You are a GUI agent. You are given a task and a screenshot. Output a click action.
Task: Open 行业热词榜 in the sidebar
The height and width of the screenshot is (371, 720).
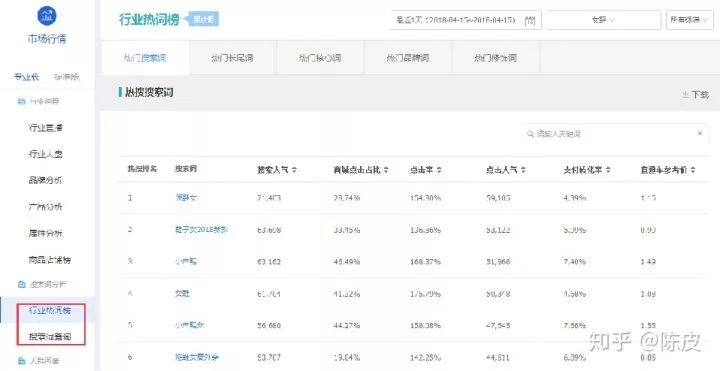click(x=50, y=310)
